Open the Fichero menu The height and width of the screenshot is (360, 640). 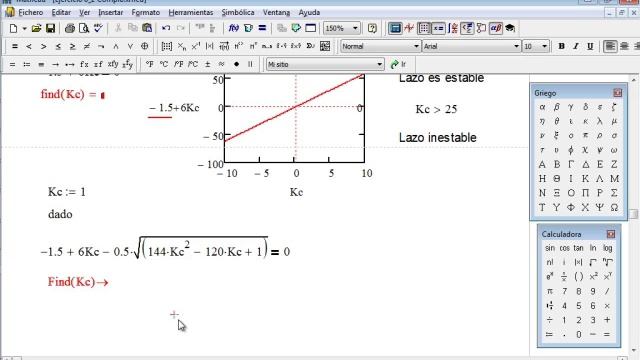pyautogui.click(x=30, y=13)
